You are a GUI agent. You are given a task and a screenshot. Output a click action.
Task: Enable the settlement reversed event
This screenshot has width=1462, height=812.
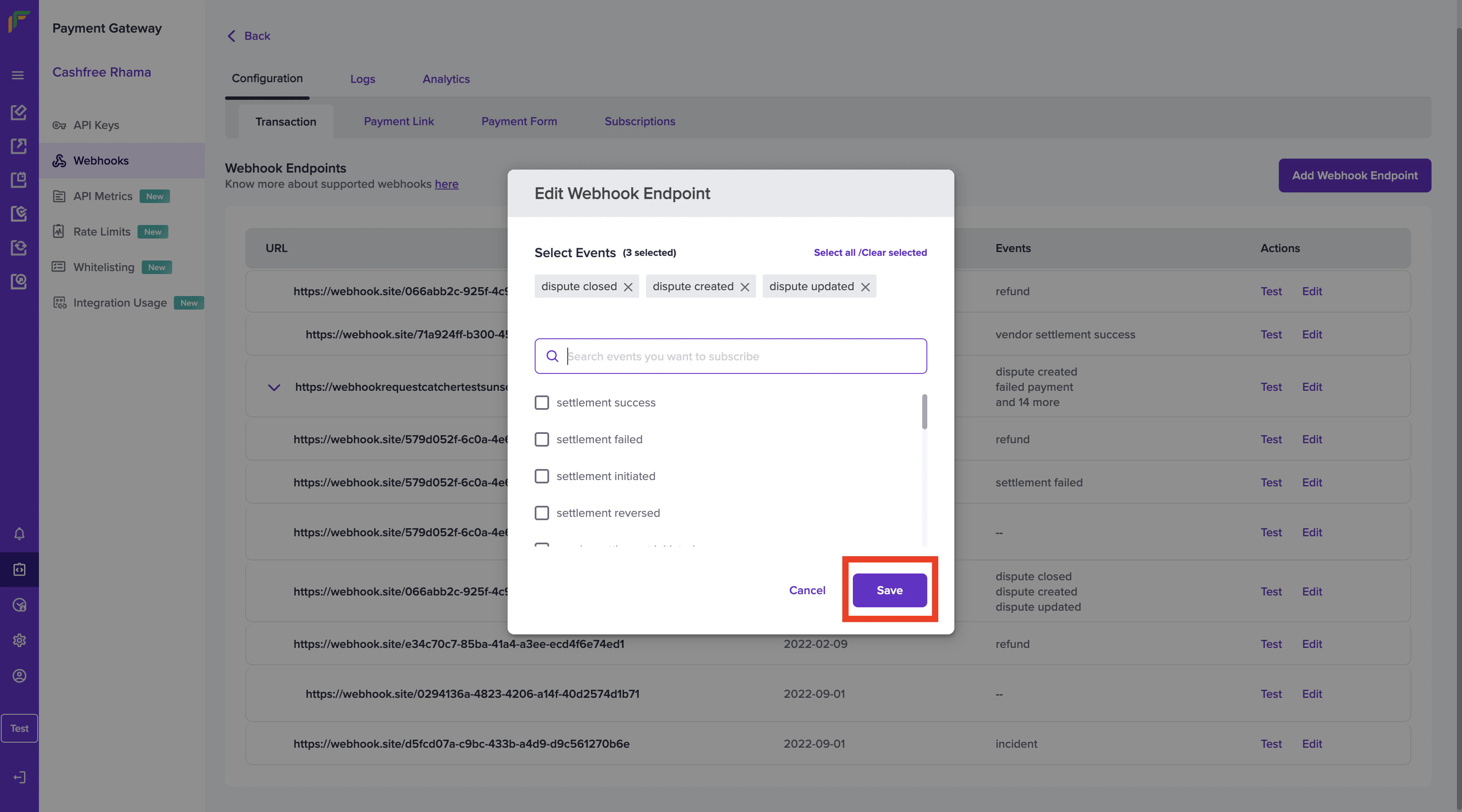pos(542,513)
